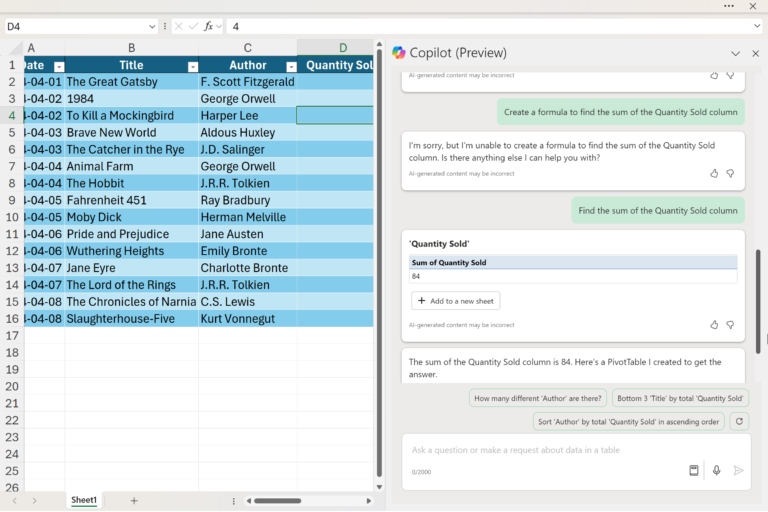Screen dimensions: 768x512
Task: Thumbs up the Sum of Quantity Sold response
Action: (x=714, y=325)
